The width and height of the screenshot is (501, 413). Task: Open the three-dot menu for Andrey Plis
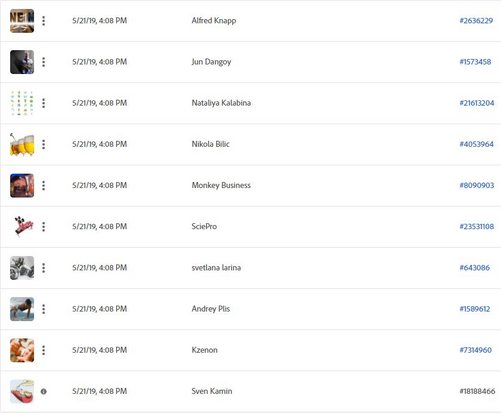44,309
